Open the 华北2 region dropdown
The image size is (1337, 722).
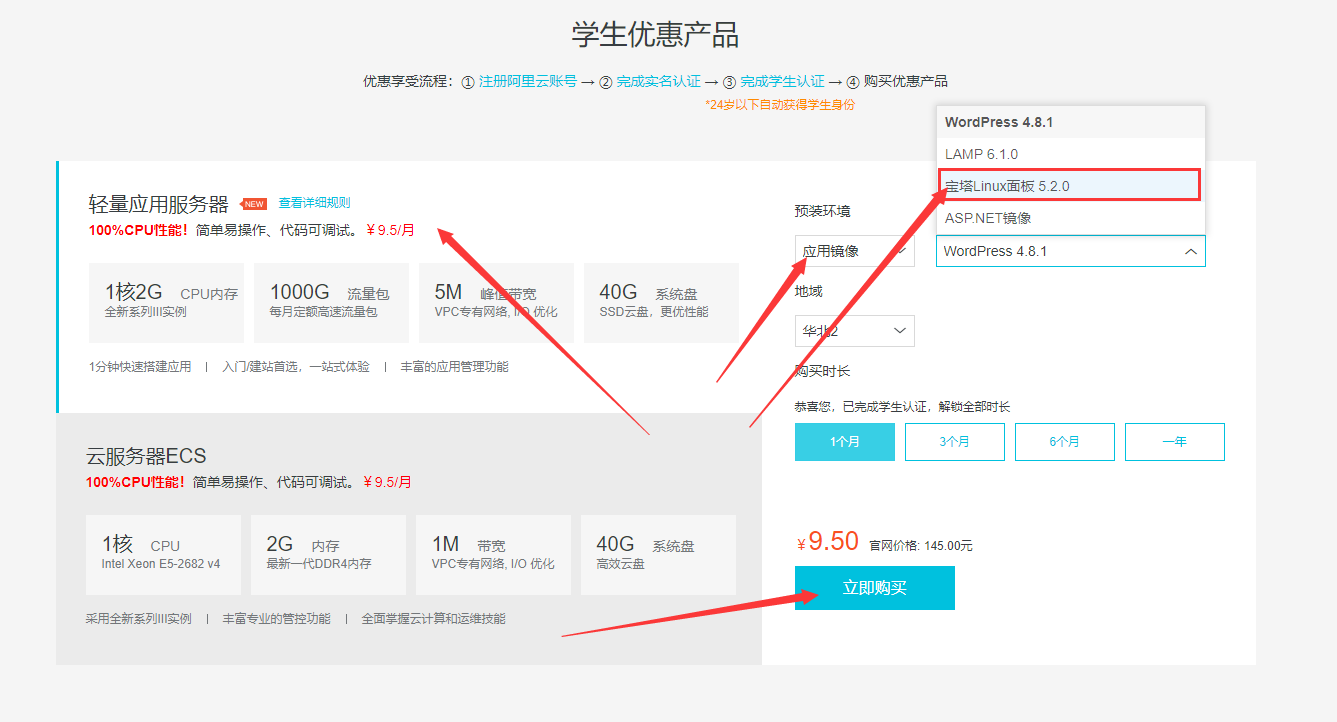pyautogui.click(x=854, y=331)
